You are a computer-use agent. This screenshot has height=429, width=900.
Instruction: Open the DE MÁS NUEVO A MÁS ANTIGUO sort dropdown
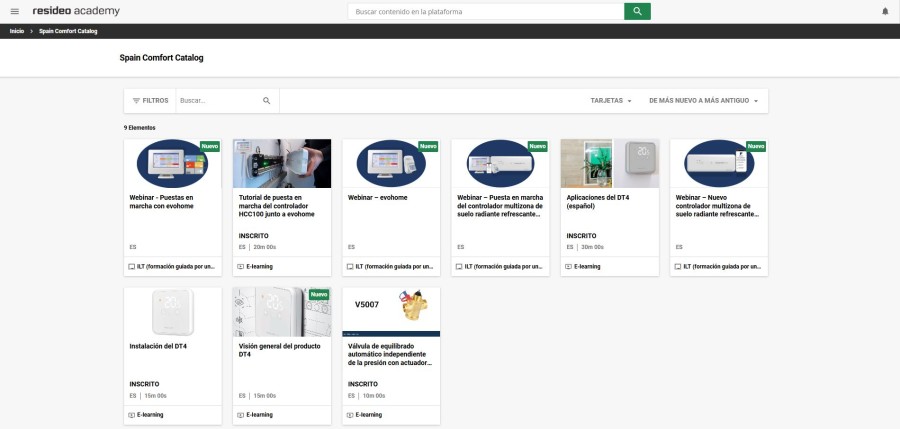coord(704,101)
